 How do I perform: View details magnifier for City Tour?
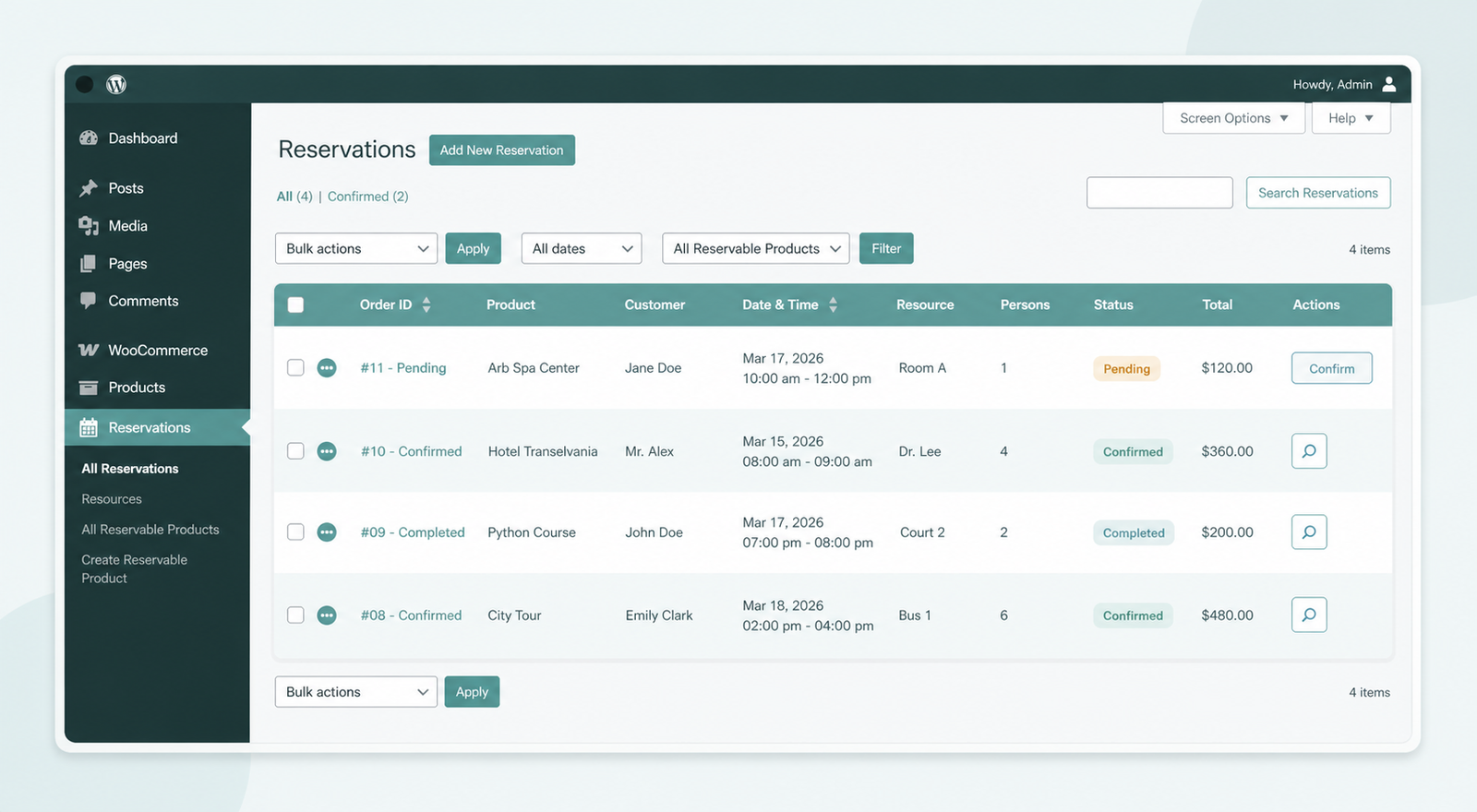(1309, 615)
